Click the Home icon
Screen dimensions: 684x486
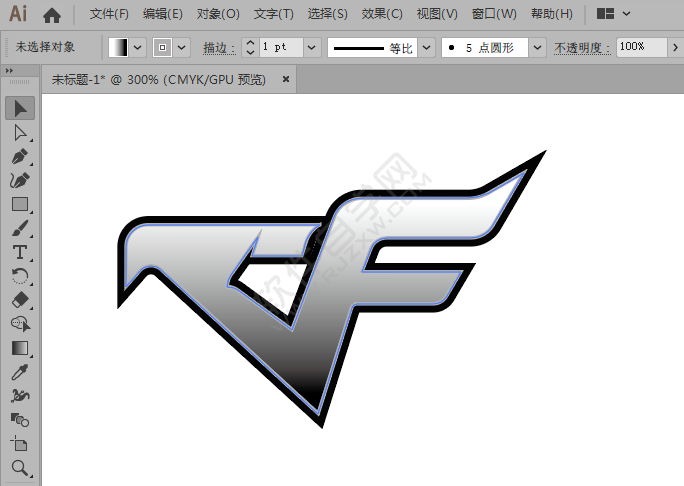52,15
